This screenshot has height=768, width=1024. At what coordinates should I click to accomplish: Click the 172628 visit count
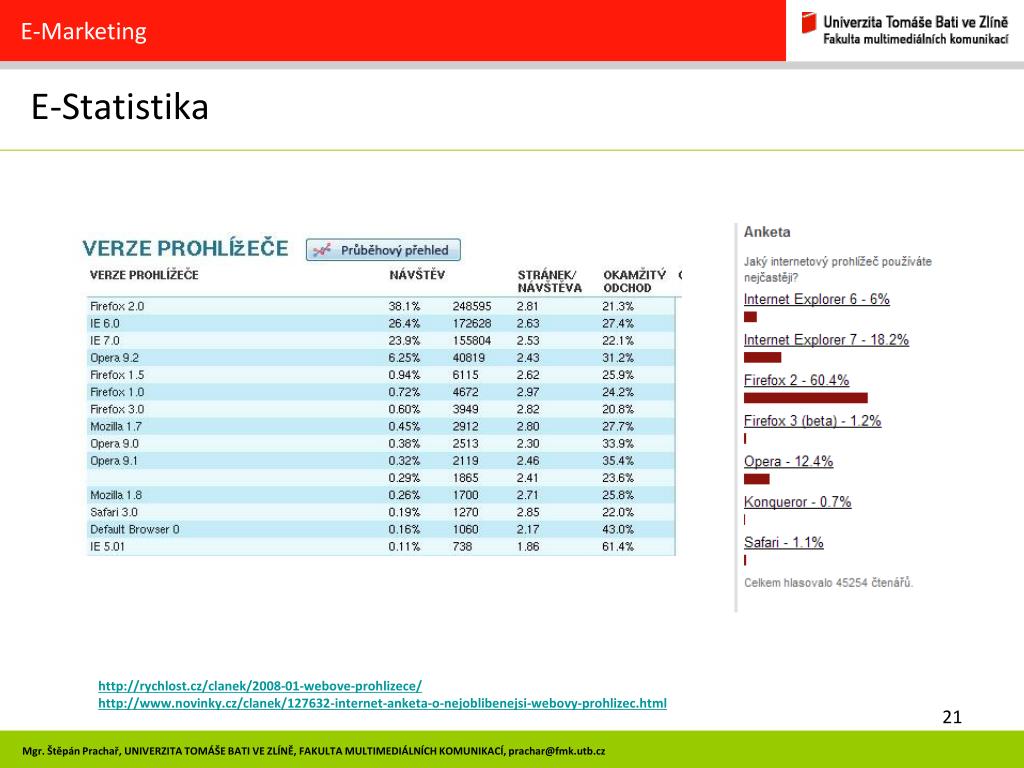(x=472, y=323)
